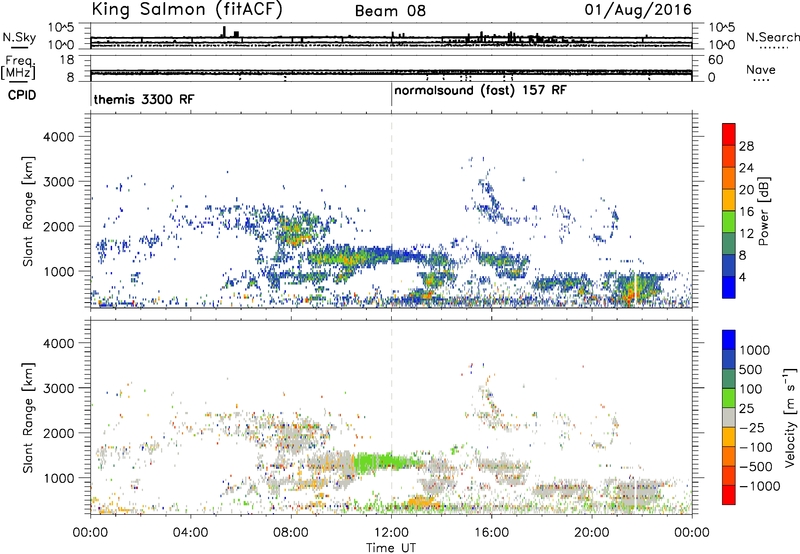Click the 'N.Search' legend label

[772, 37]
